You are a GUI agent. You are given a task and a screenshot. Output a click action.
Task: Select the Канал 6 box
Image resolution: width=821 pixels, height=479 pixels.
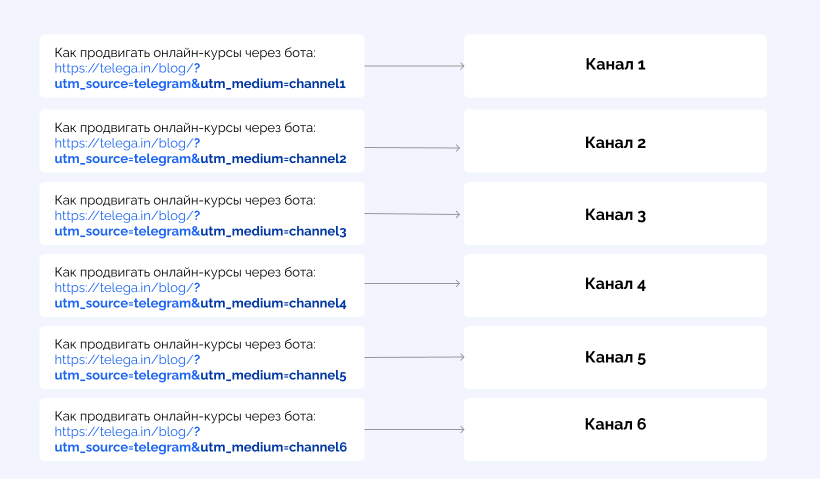point(615,429)
